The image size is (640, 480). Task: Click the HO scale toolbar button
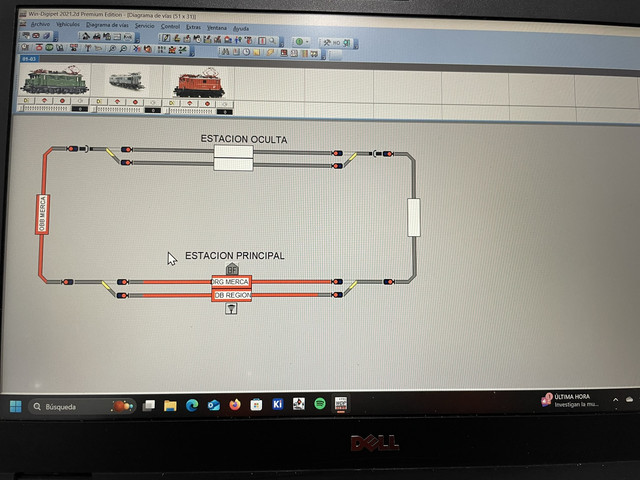[336, 43]
